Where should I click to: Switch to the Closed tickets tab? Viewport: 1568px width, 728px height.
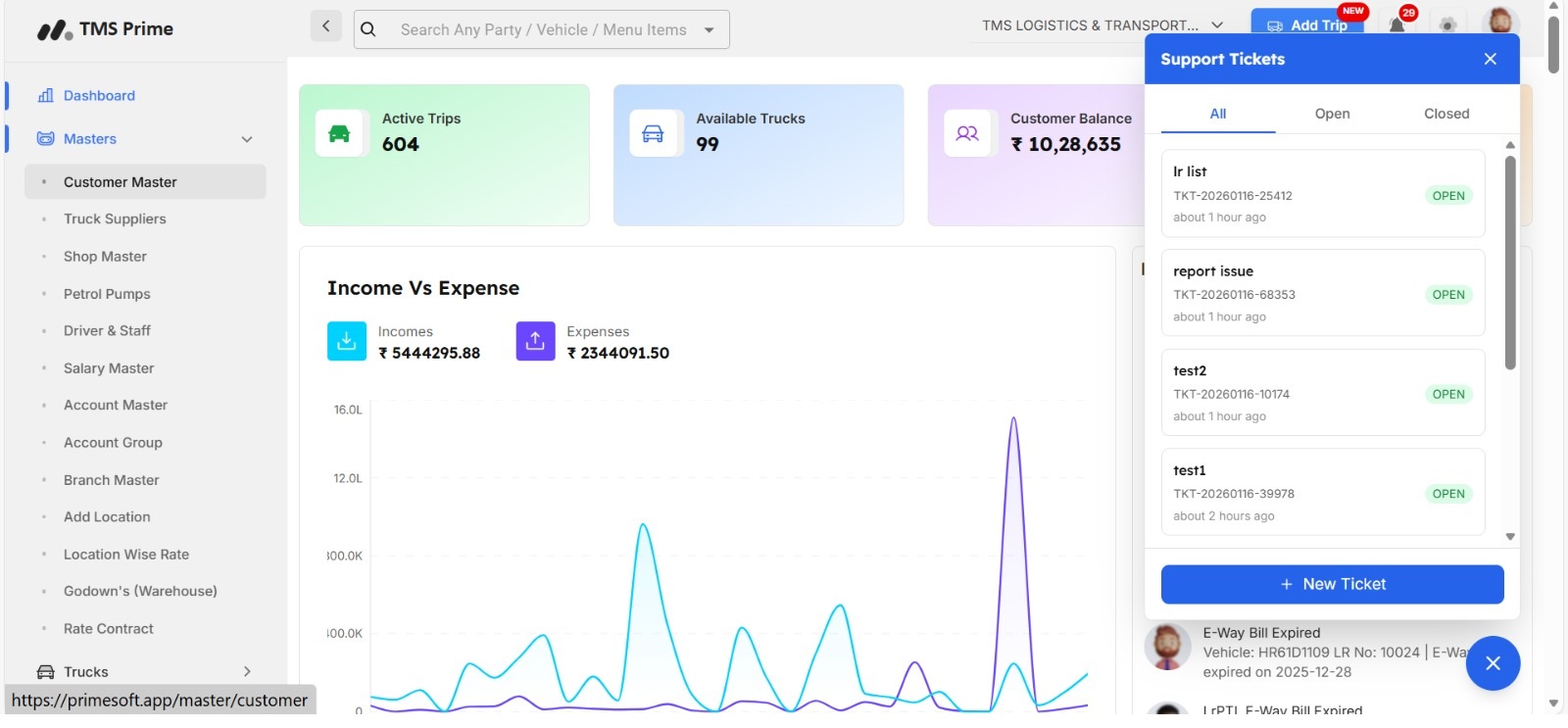click(x=1445, y=114)
